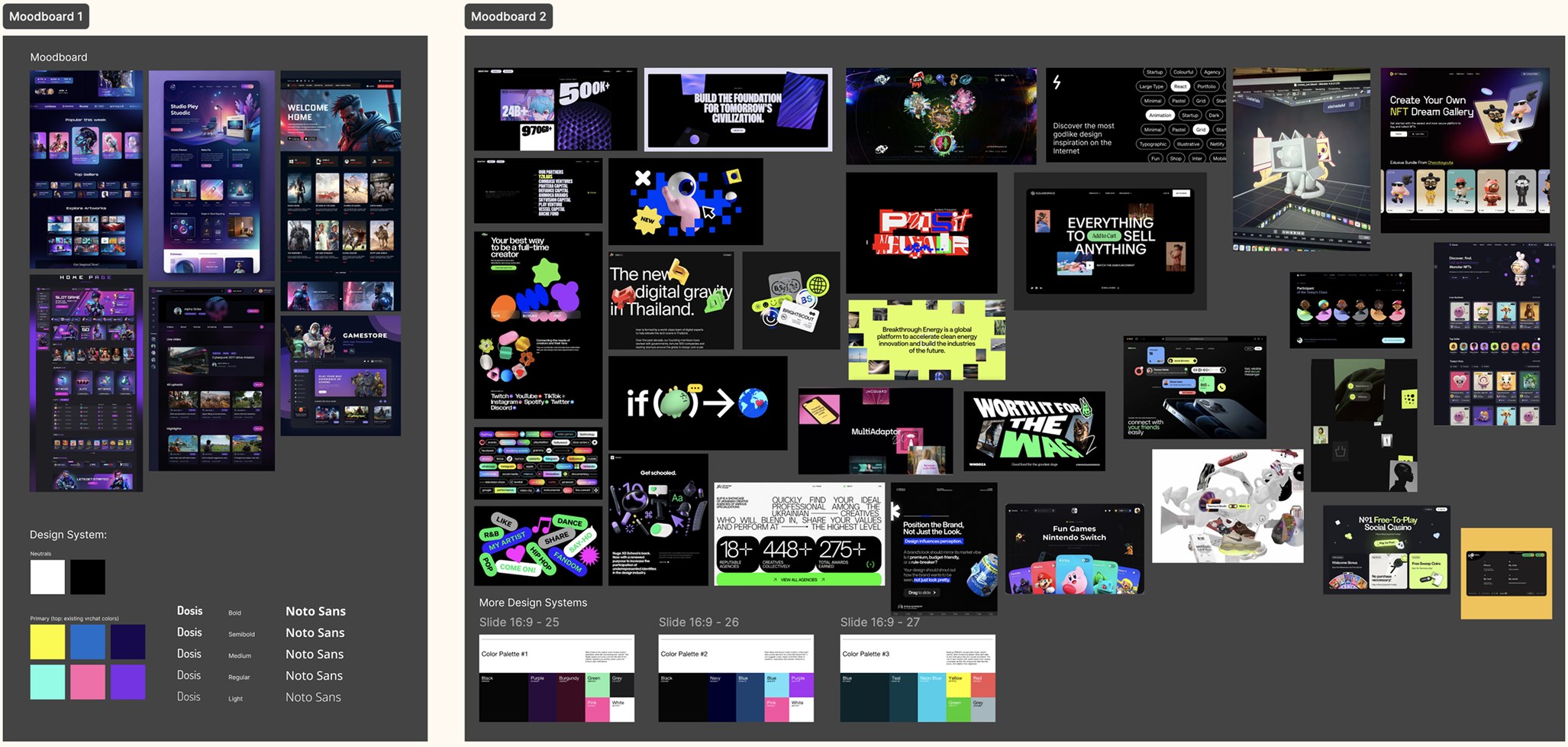The height and width of the screenshot is (747, 1568).
Task: Select frame label 'Slide 16:9 - 25'
Action: [519, 622]
